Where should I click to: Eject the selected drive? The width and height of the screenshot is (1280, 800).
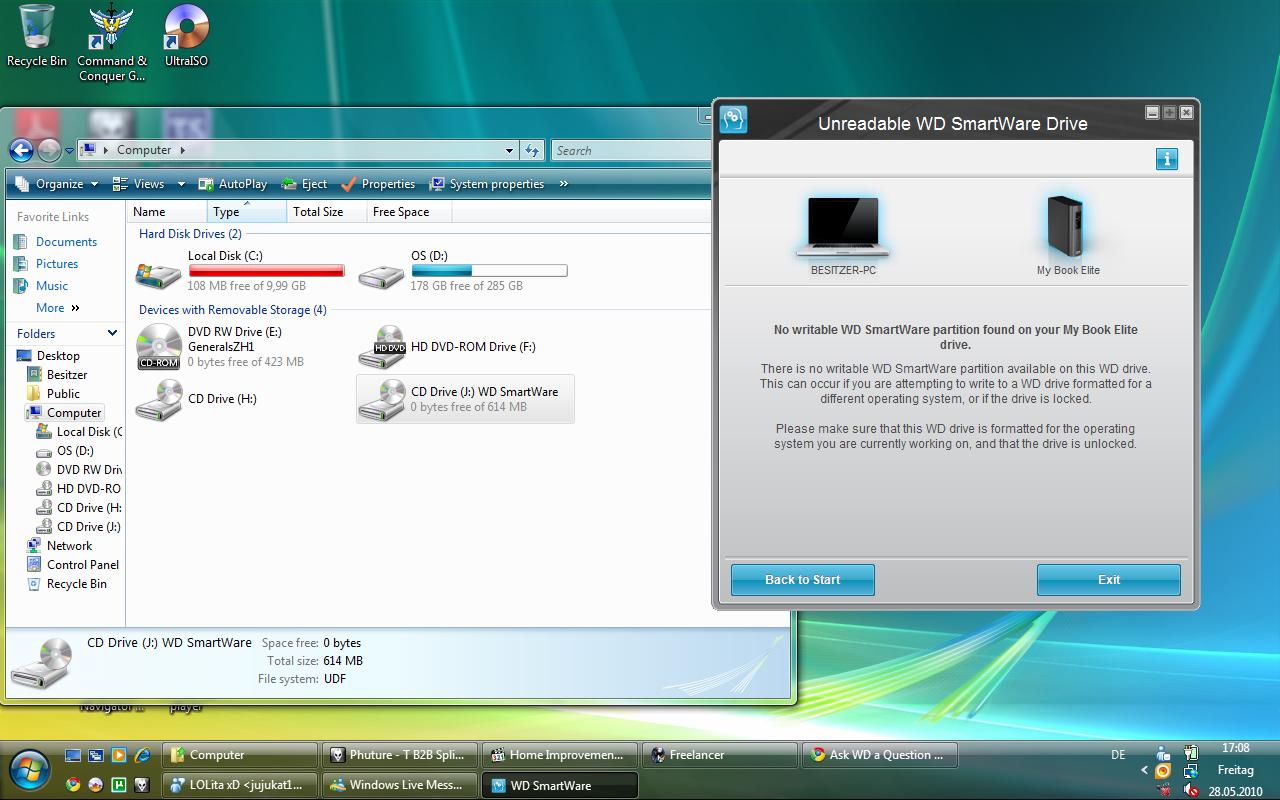pyautogui.click(x=304, y=184)
